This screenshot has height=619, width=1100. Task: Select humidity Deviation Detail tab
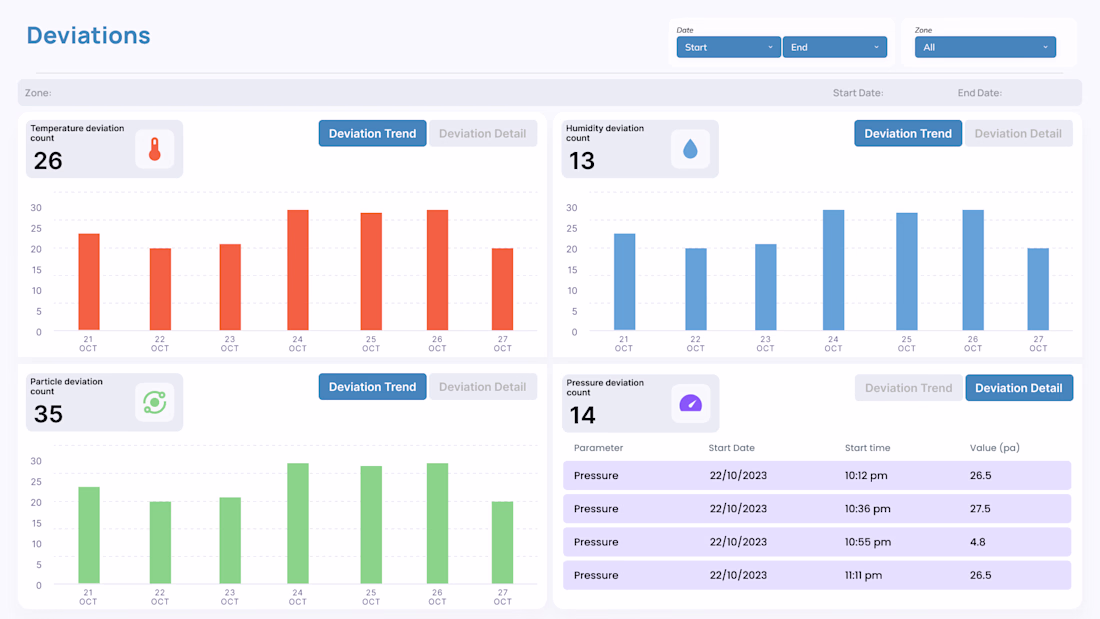[x=1018, y=133]
